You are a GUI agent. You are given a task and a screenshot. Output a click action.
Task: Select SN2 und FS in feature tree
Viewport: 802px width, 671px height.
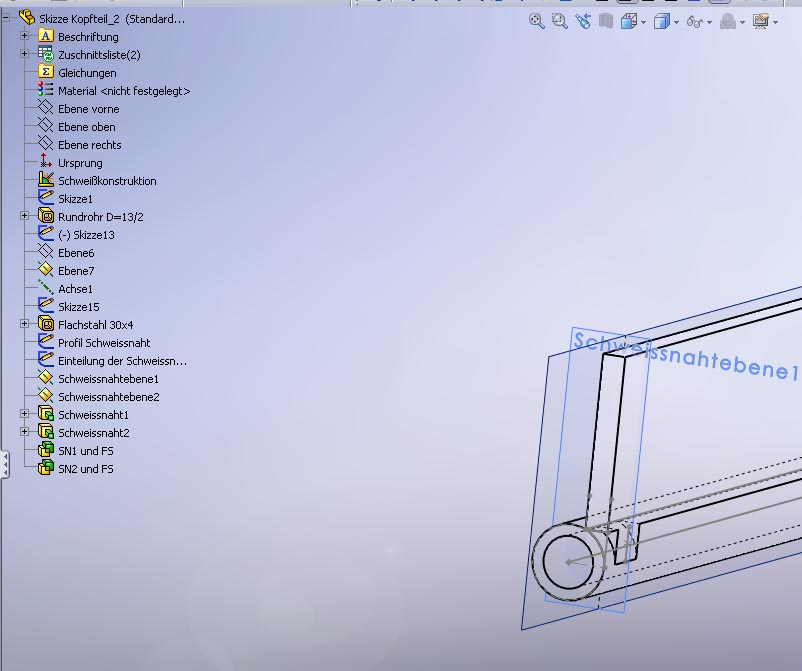click(85, 468)
